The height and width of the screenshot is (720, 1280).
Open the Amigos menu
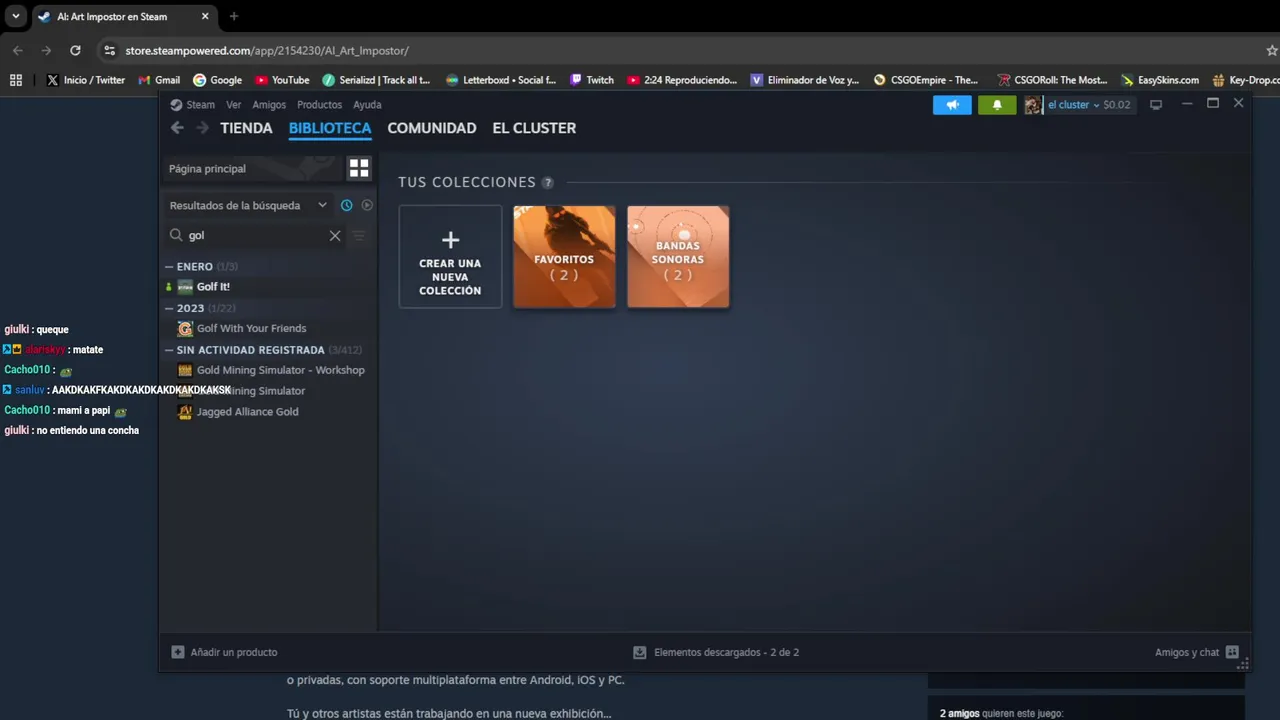[269, 104]
